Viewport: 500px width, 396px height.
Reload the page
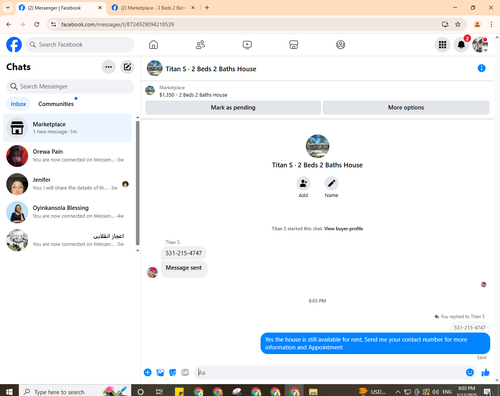[x=37, y=24]
